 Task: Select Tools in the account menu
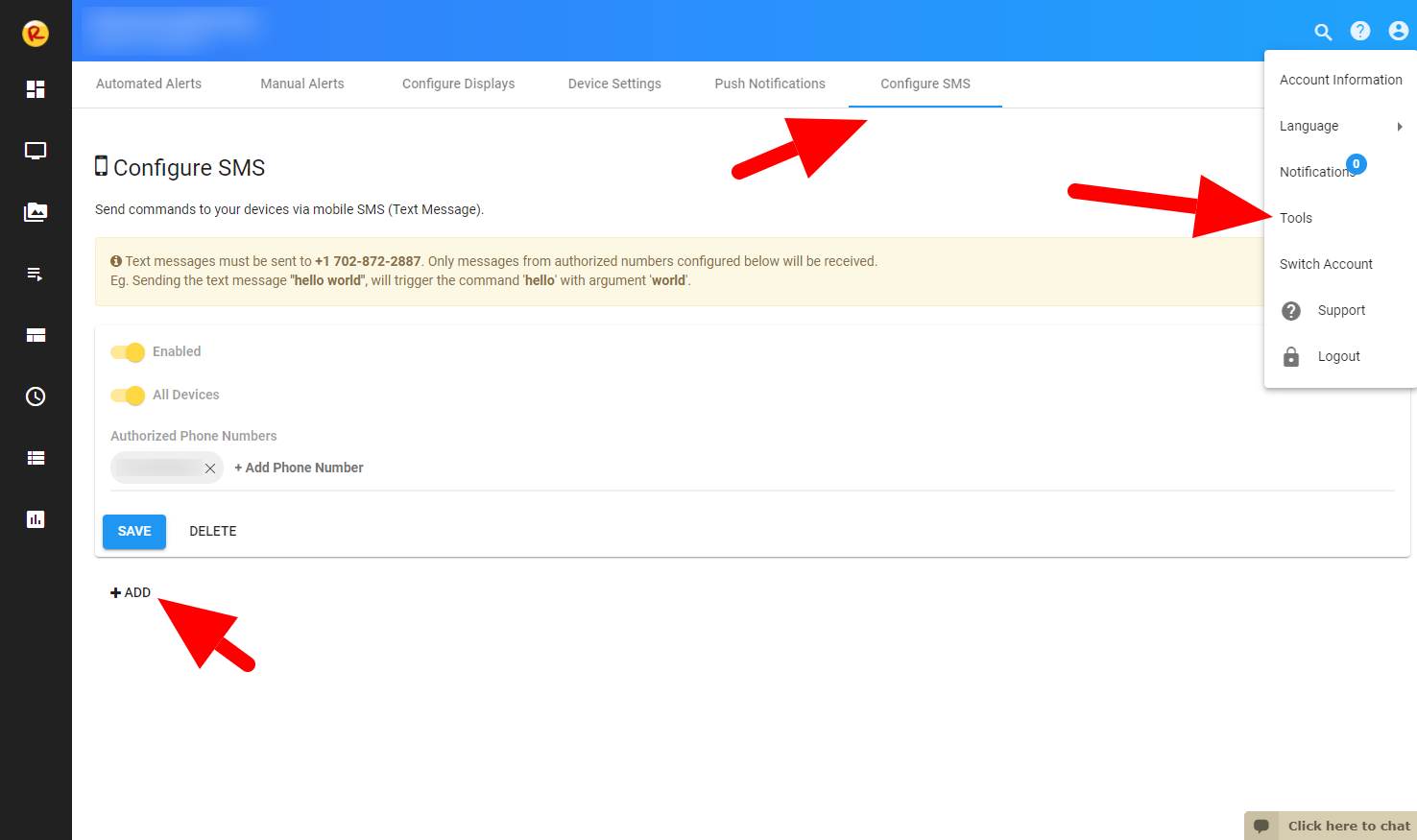click(x=1296, y=218)
